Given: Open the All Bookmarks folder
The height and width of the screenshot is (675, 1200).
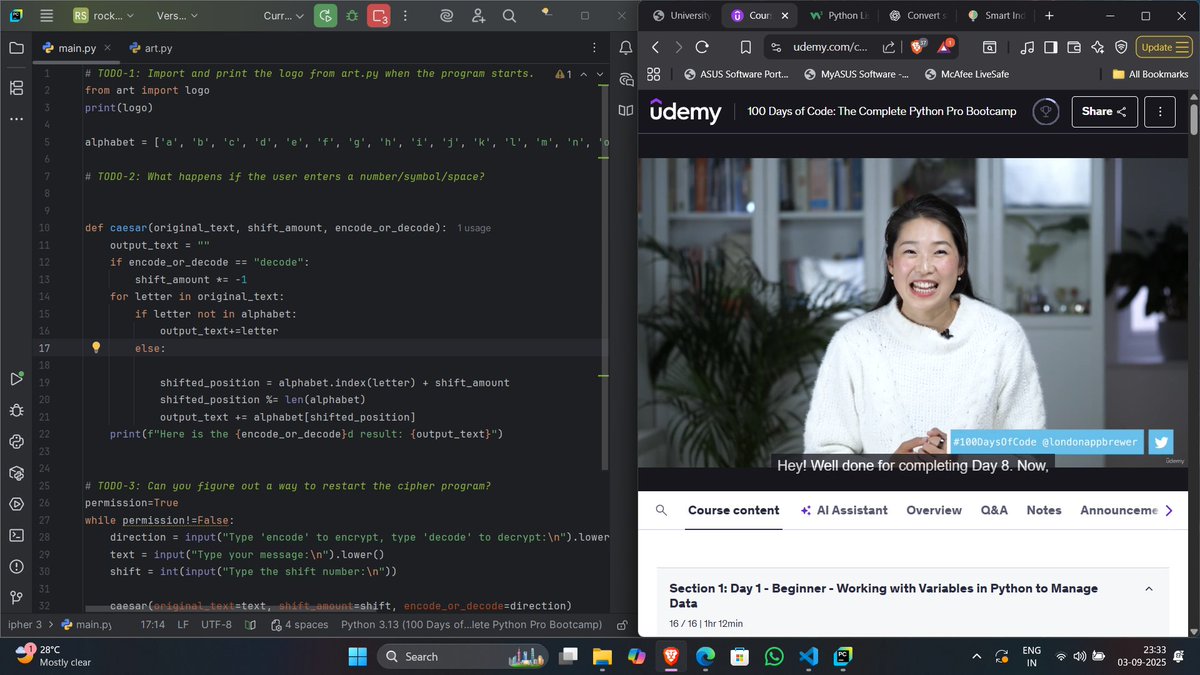Looking at the screenshot, I should pyautogui.click(x=1150, y=74).
